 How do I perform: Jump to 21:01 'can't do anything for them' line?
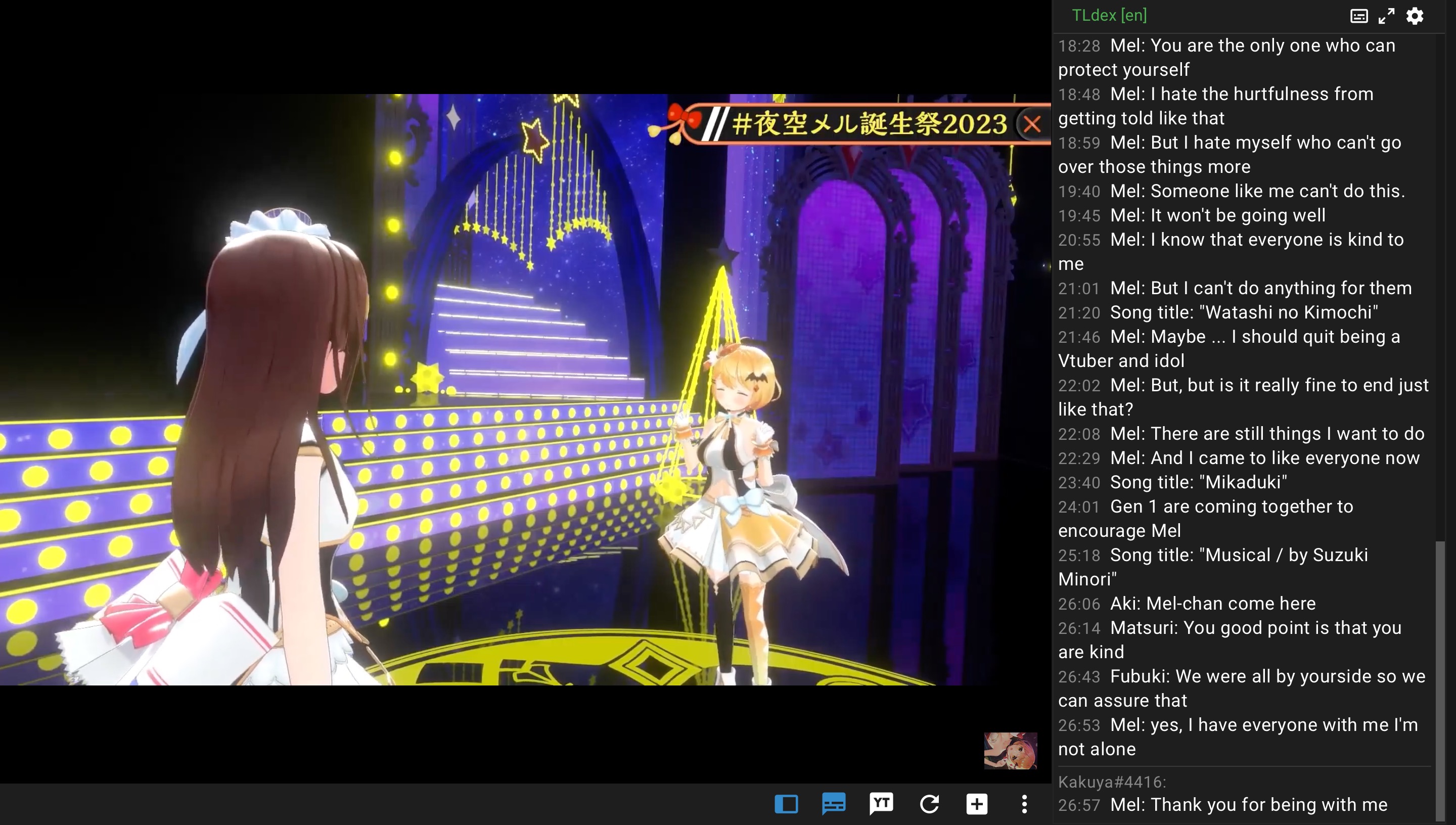tap(1244, 288)
